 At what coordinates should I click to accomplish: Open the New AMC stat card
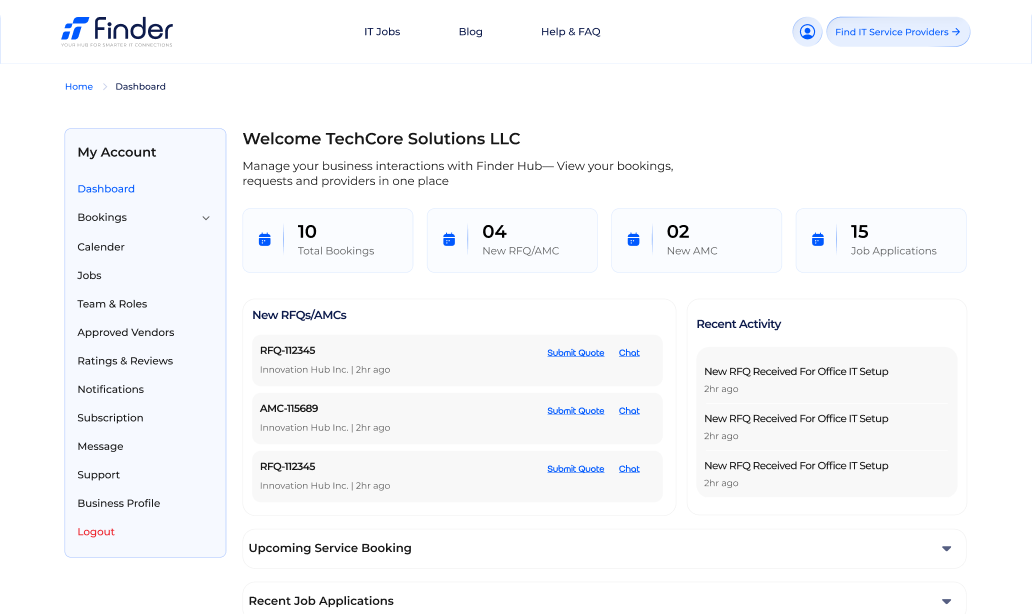(696, 240)
